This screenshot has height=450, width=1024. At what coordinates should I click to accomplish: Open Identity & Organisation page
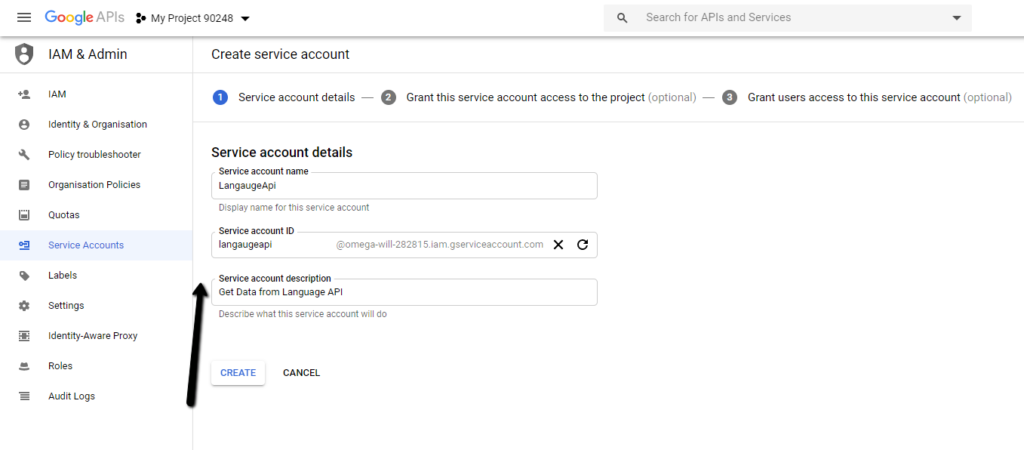(96, 125)
